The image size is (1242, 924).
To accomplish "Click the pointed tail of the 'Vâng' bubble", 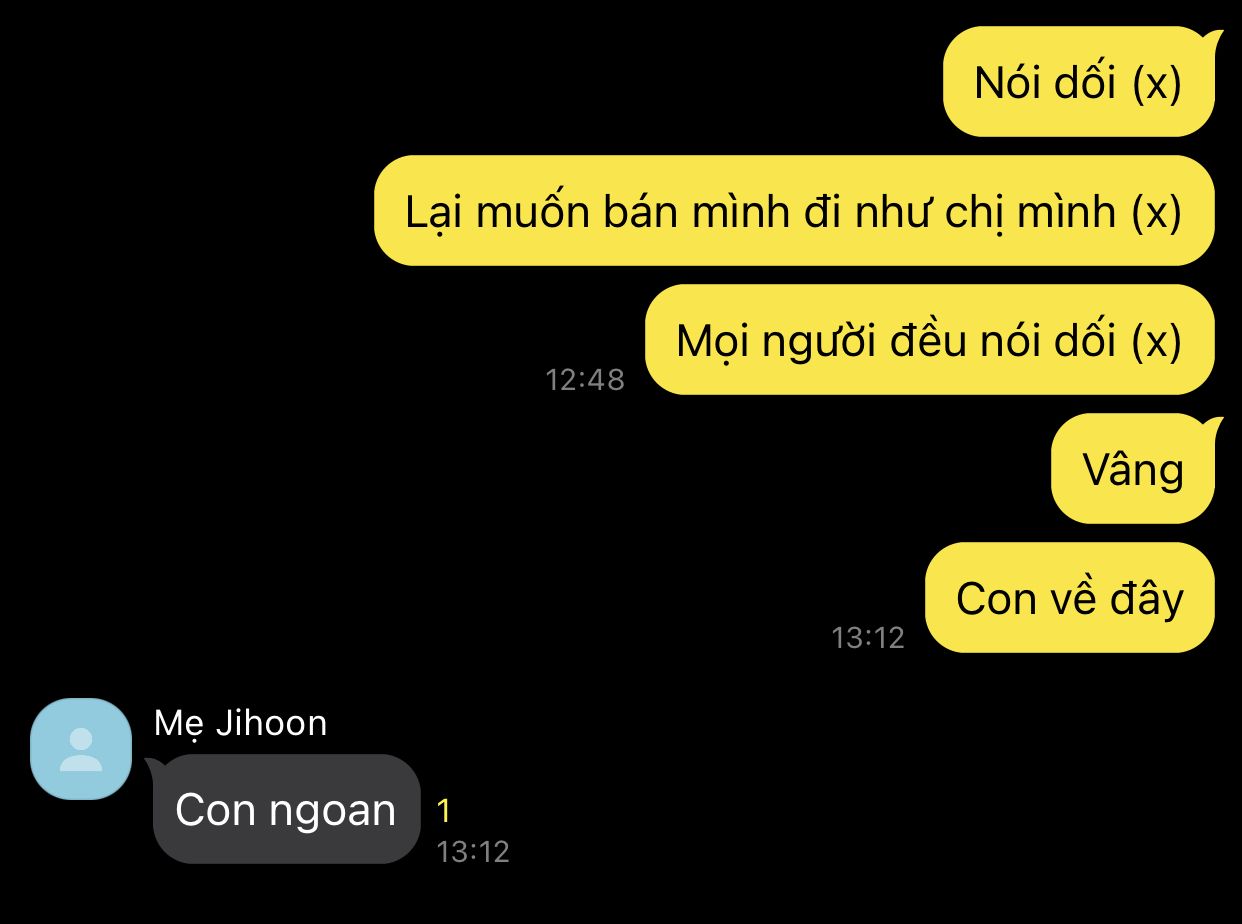I will pos(1214,425).
